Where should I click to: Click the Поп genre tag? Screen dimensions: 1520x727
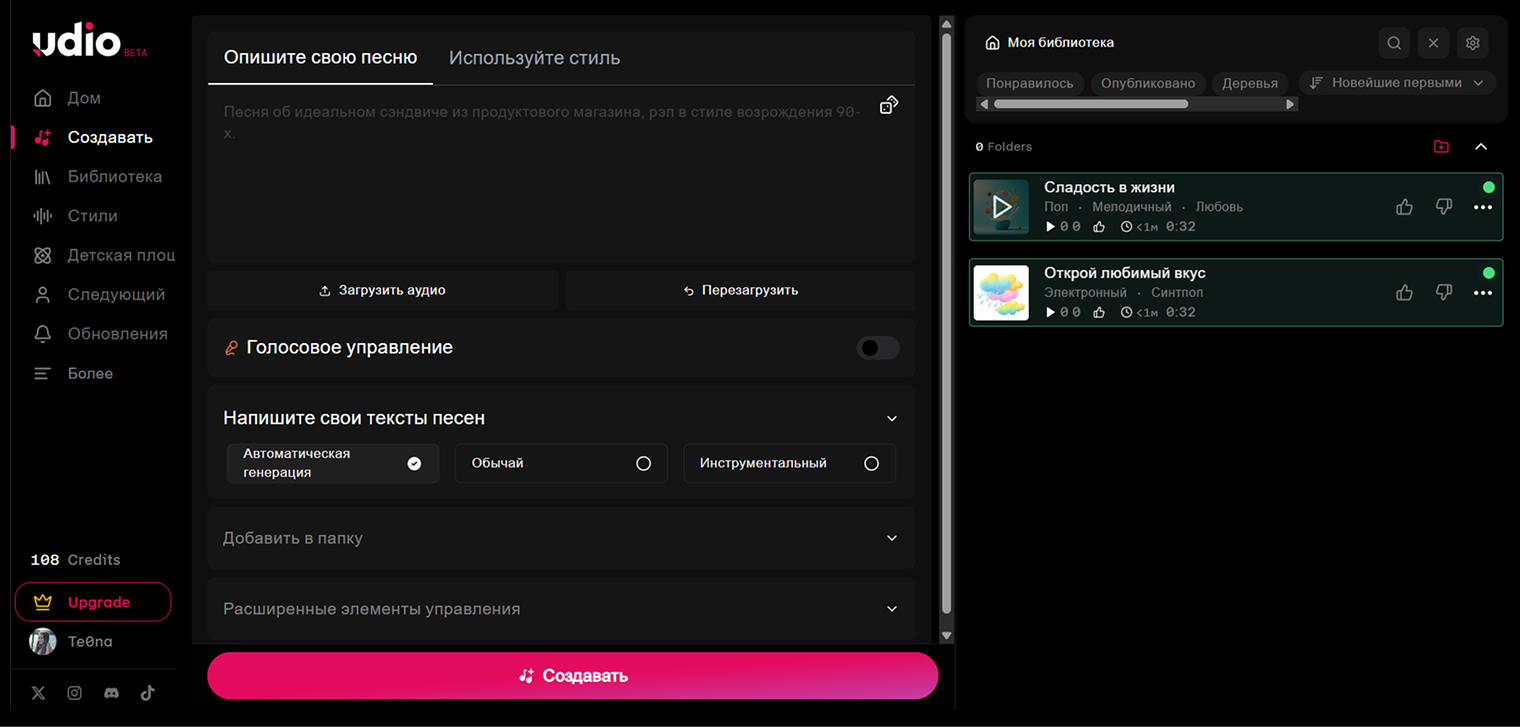tap(1056, 207)
